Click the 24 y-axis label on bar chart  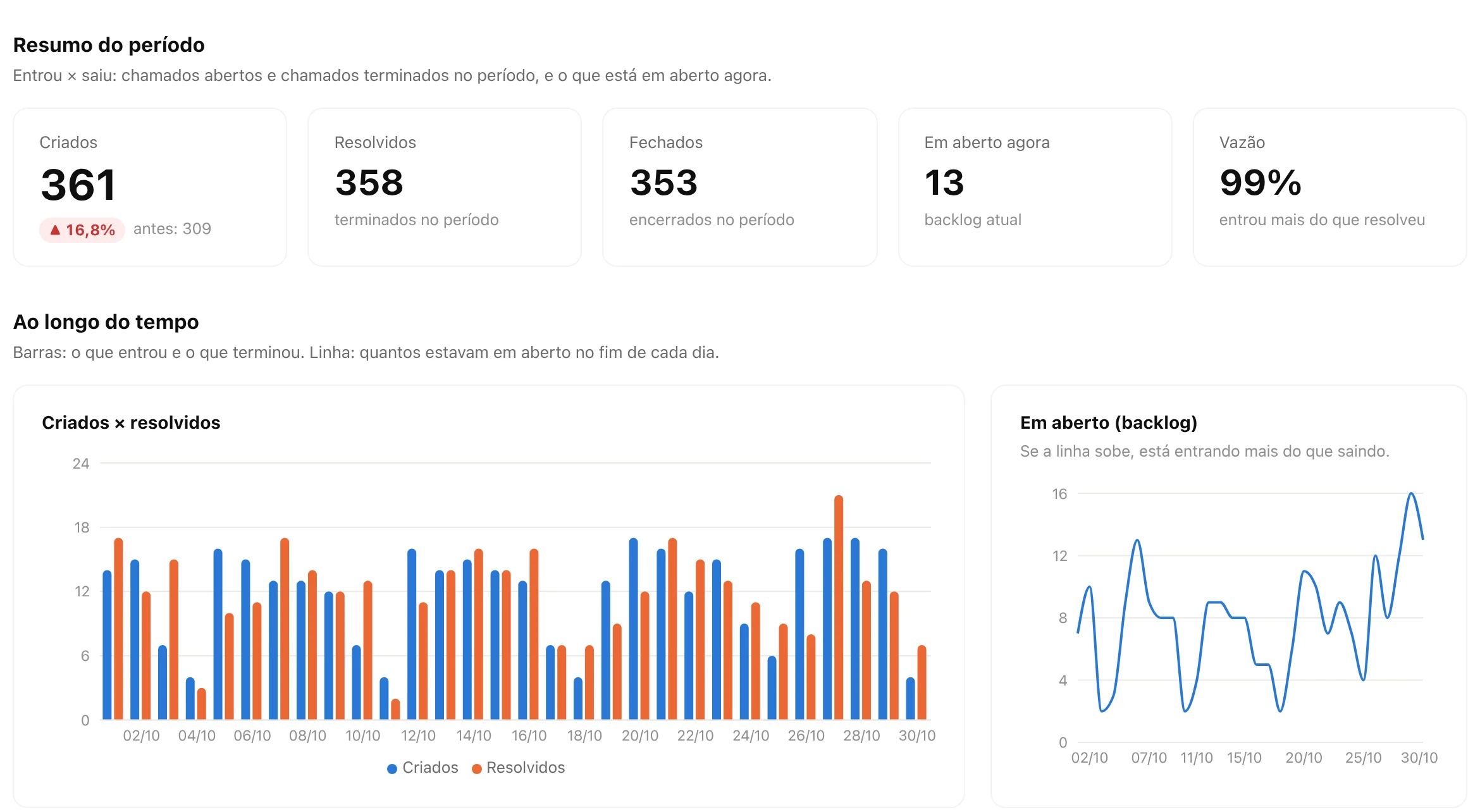tap(81, 464)
